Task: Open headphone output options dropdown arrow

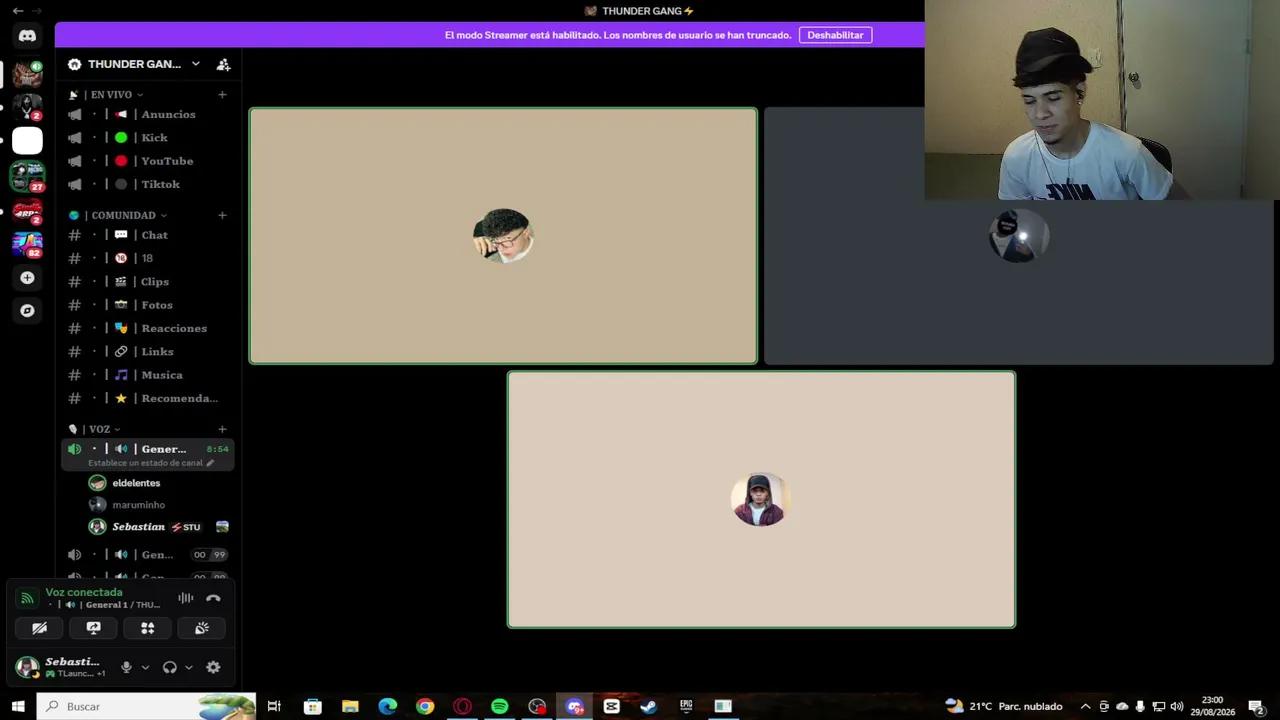Action: pos(188,667)
